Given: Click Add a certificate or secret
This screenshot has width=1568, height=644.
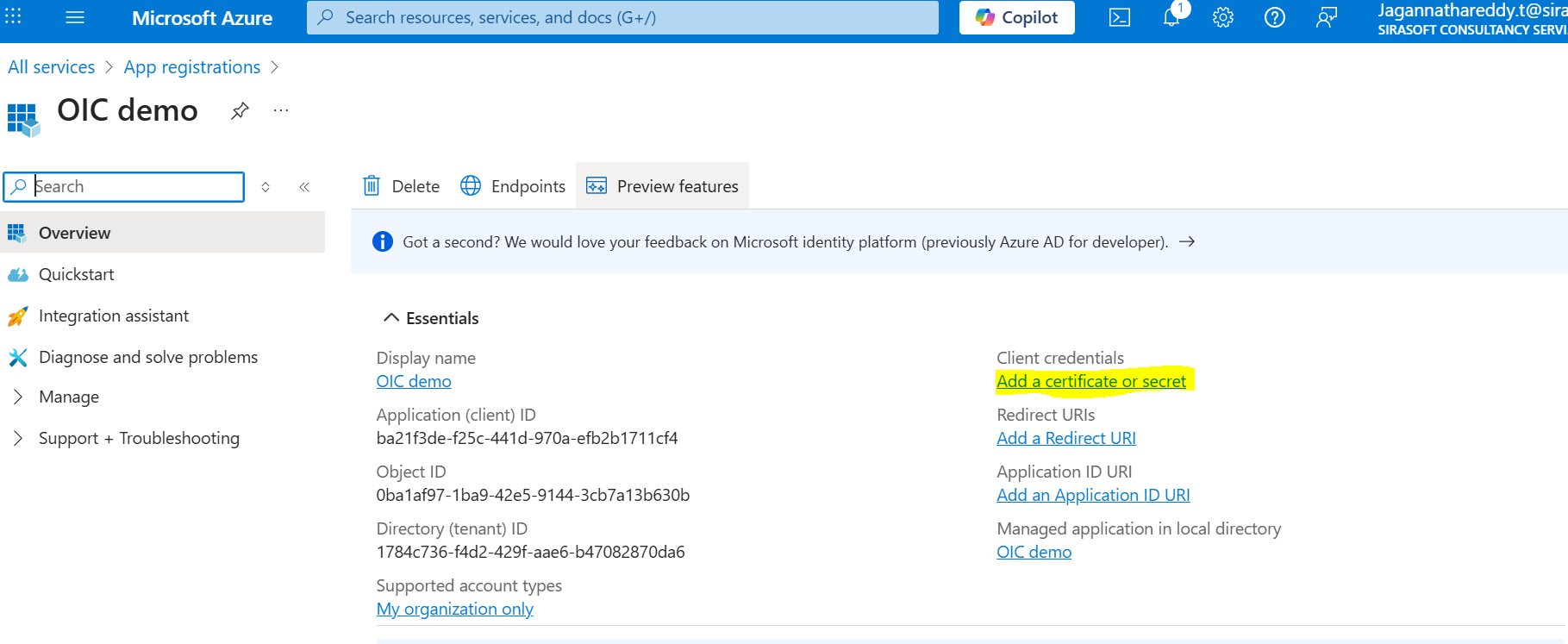Looking at the screenshot, I should coord(1091,381).
